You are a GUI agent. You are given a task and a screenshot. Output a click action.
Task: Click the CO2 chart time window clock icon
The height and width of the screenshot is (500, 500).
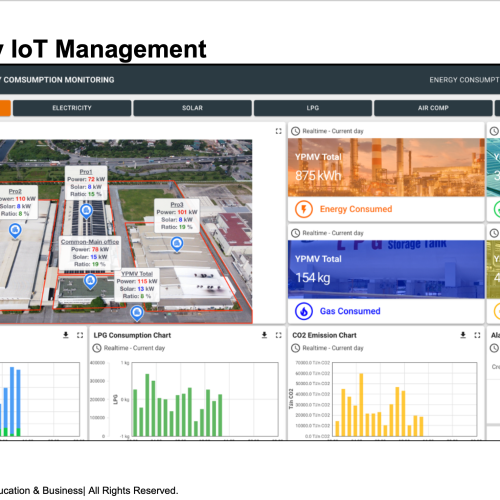point(295,348)
